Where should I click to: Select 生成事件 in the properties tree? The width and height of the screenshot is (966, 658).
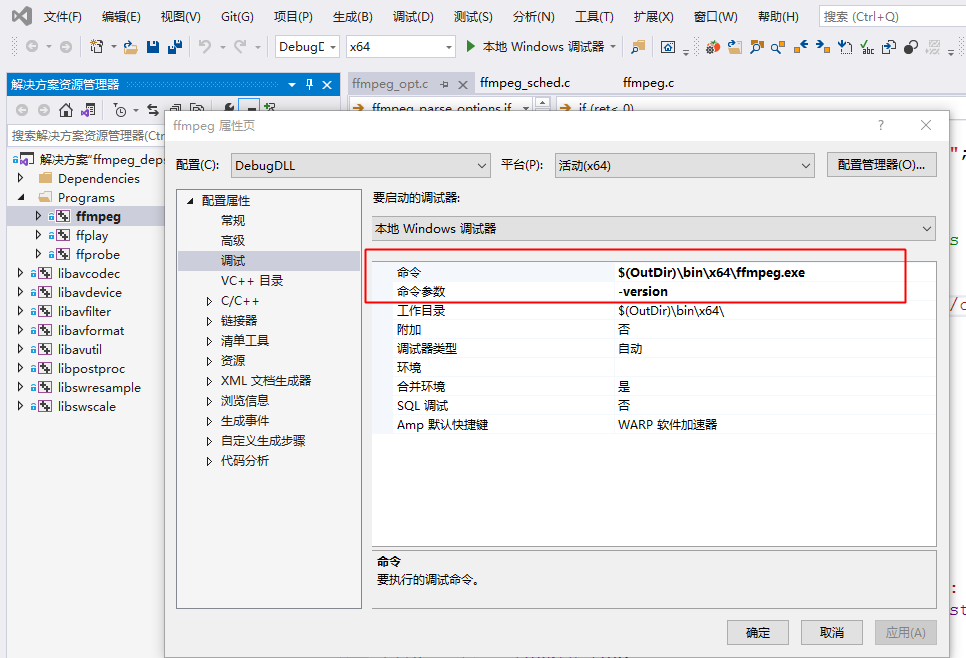245,421
